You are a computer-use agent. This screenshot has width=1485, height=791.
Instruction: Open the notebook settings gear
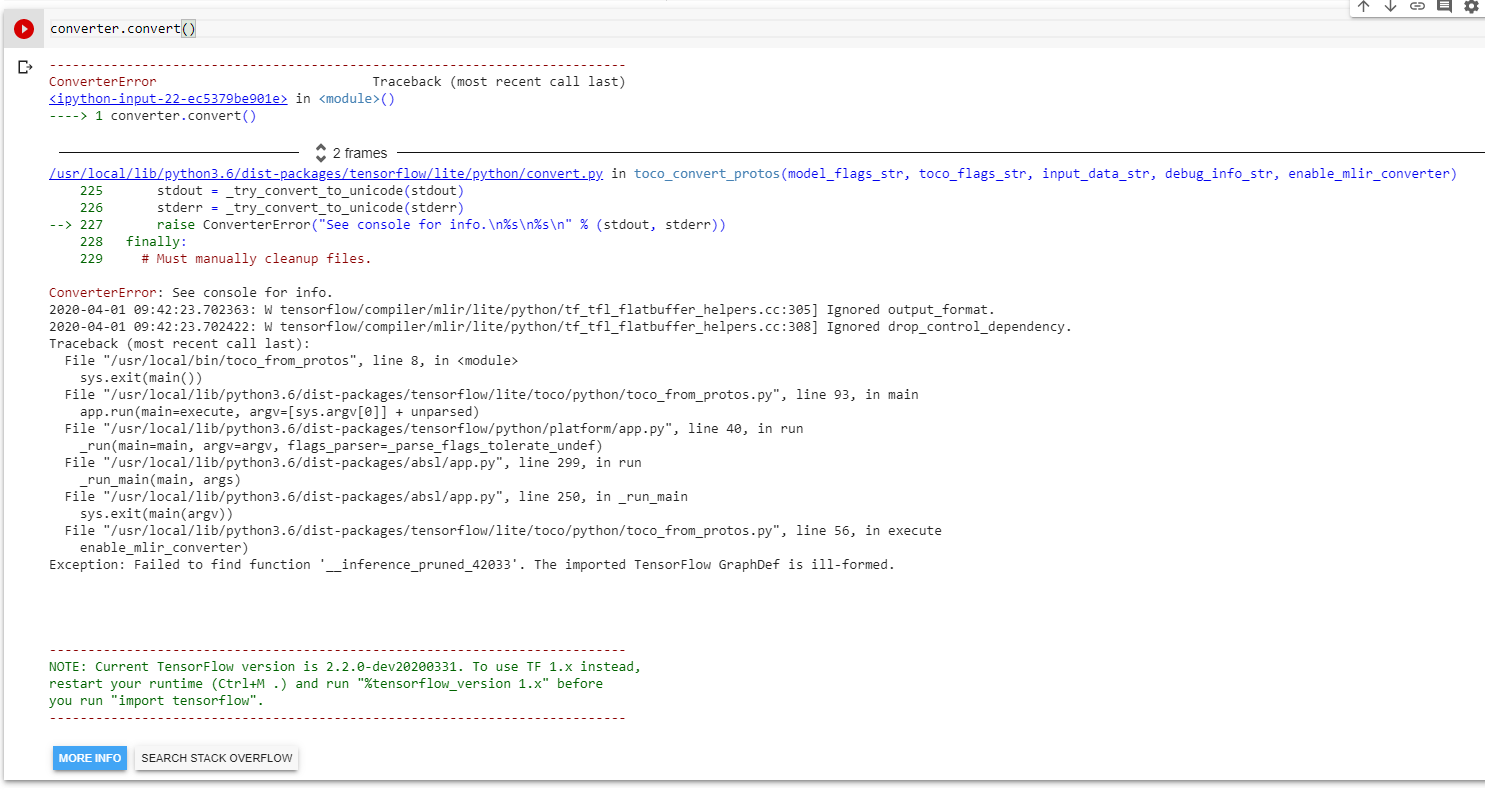click(x=1471, y=7)
